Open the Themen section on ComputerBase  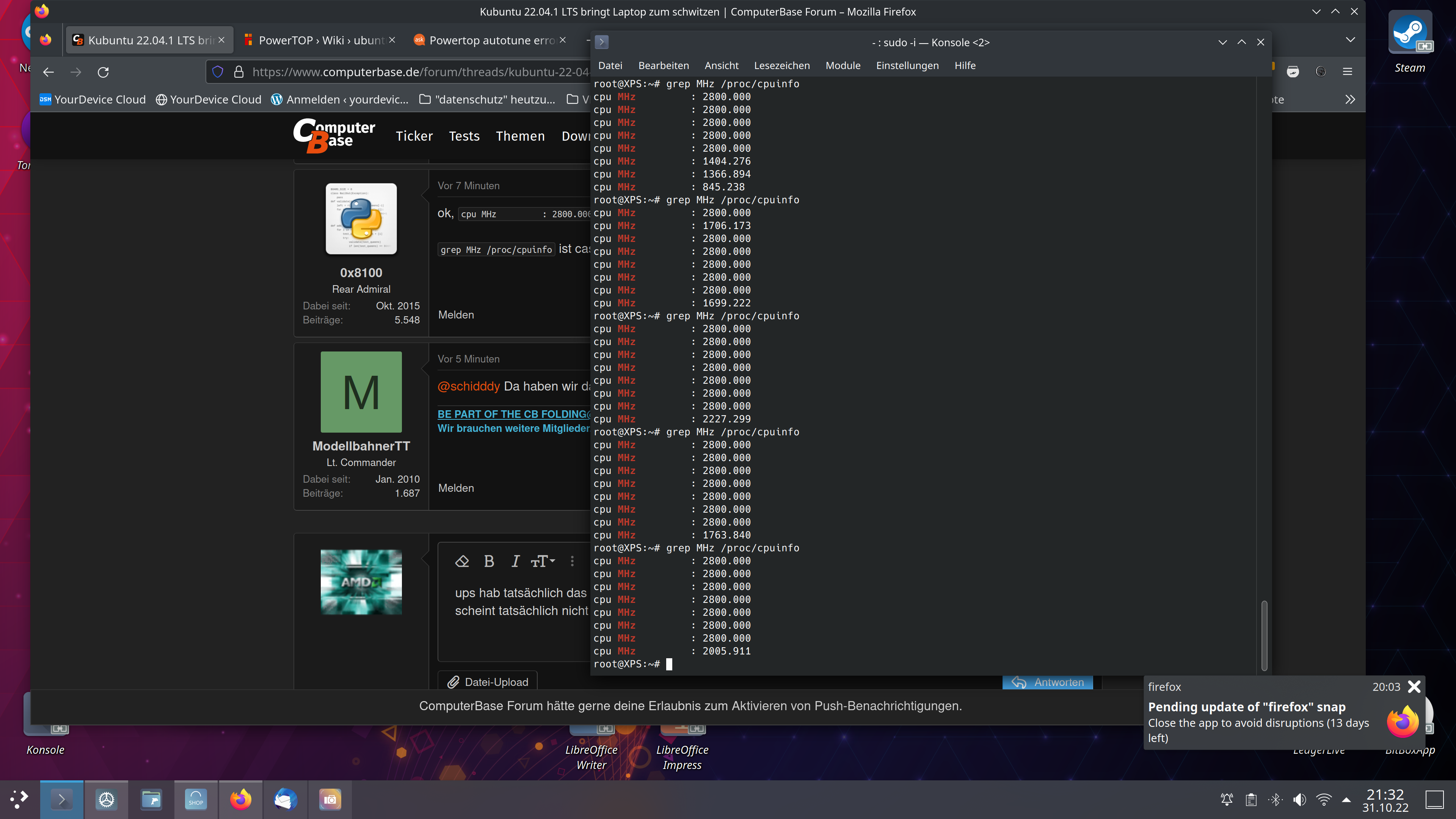[520, 136]
